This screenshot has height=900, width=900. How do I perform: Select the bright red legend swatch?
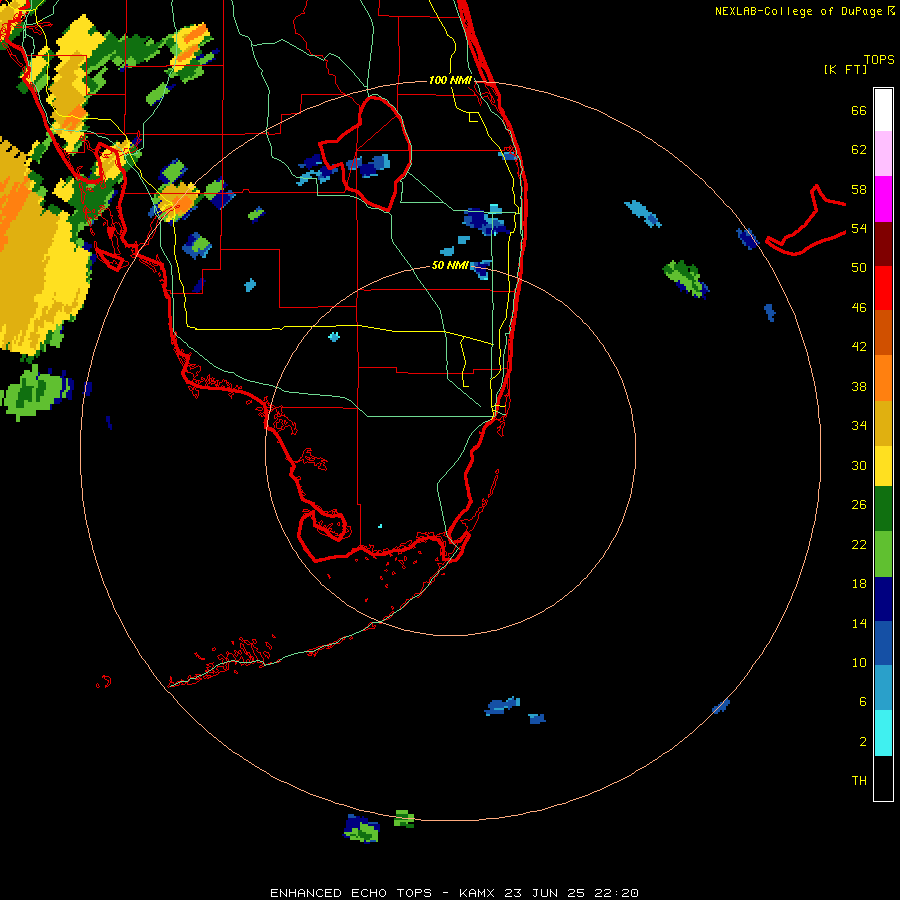point(883,288)
